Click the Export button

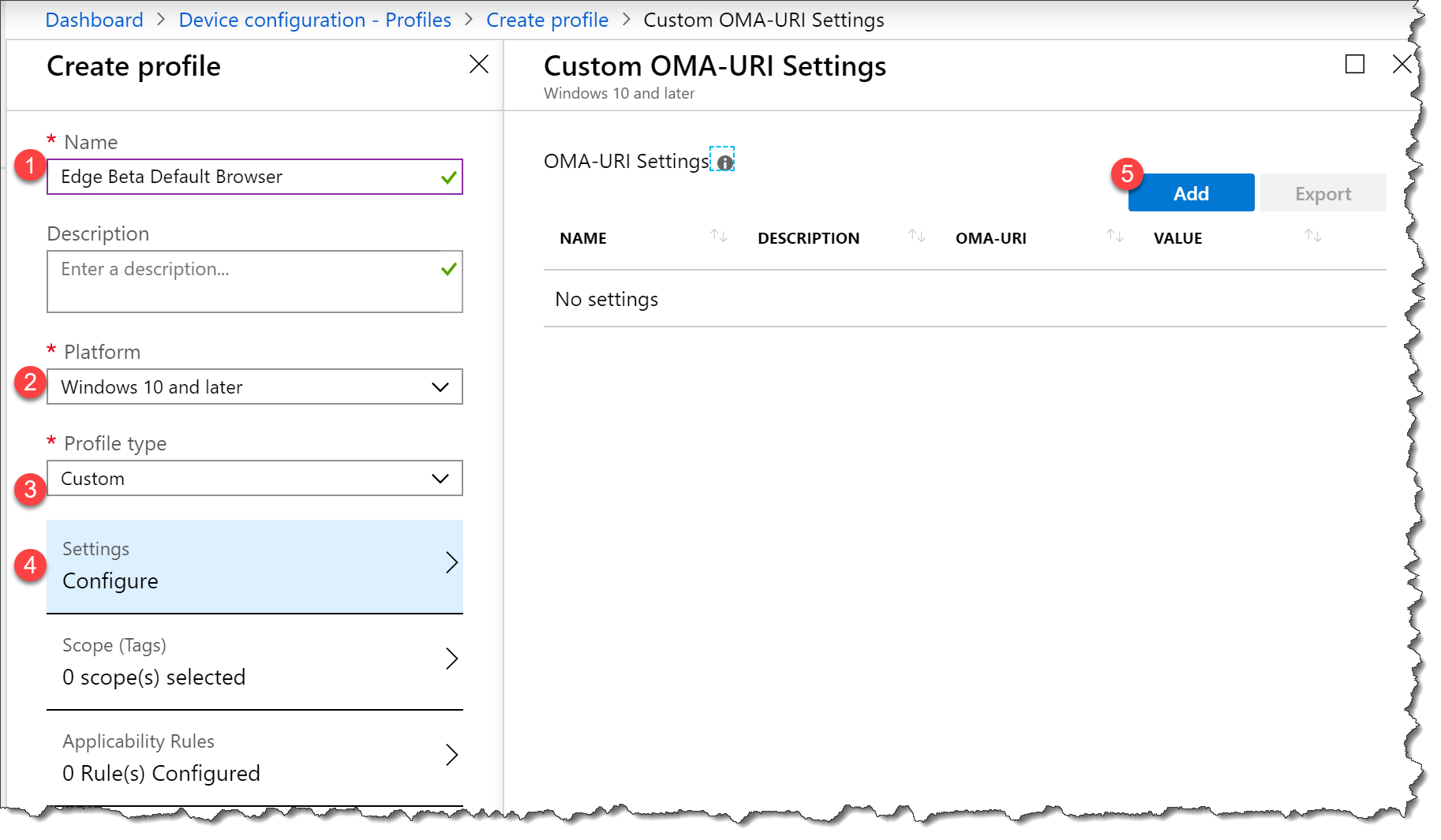point(1323,192)
